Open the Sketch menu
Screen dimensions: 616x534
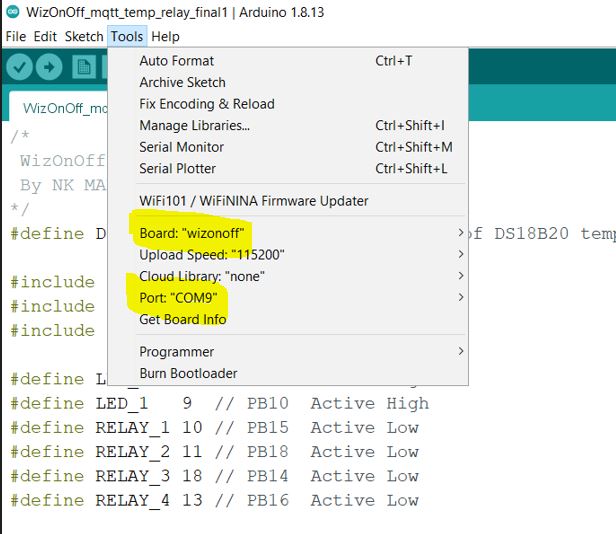83,36
